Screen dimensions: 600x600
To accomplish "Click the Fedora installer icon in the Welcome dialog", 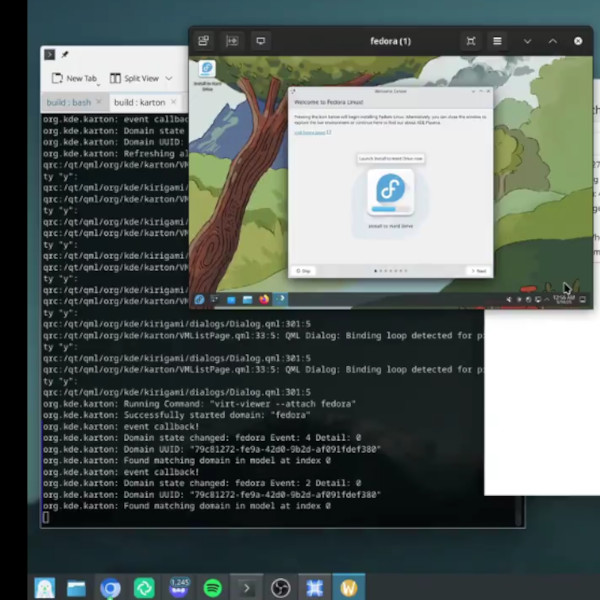I will (x=390, y=193).
